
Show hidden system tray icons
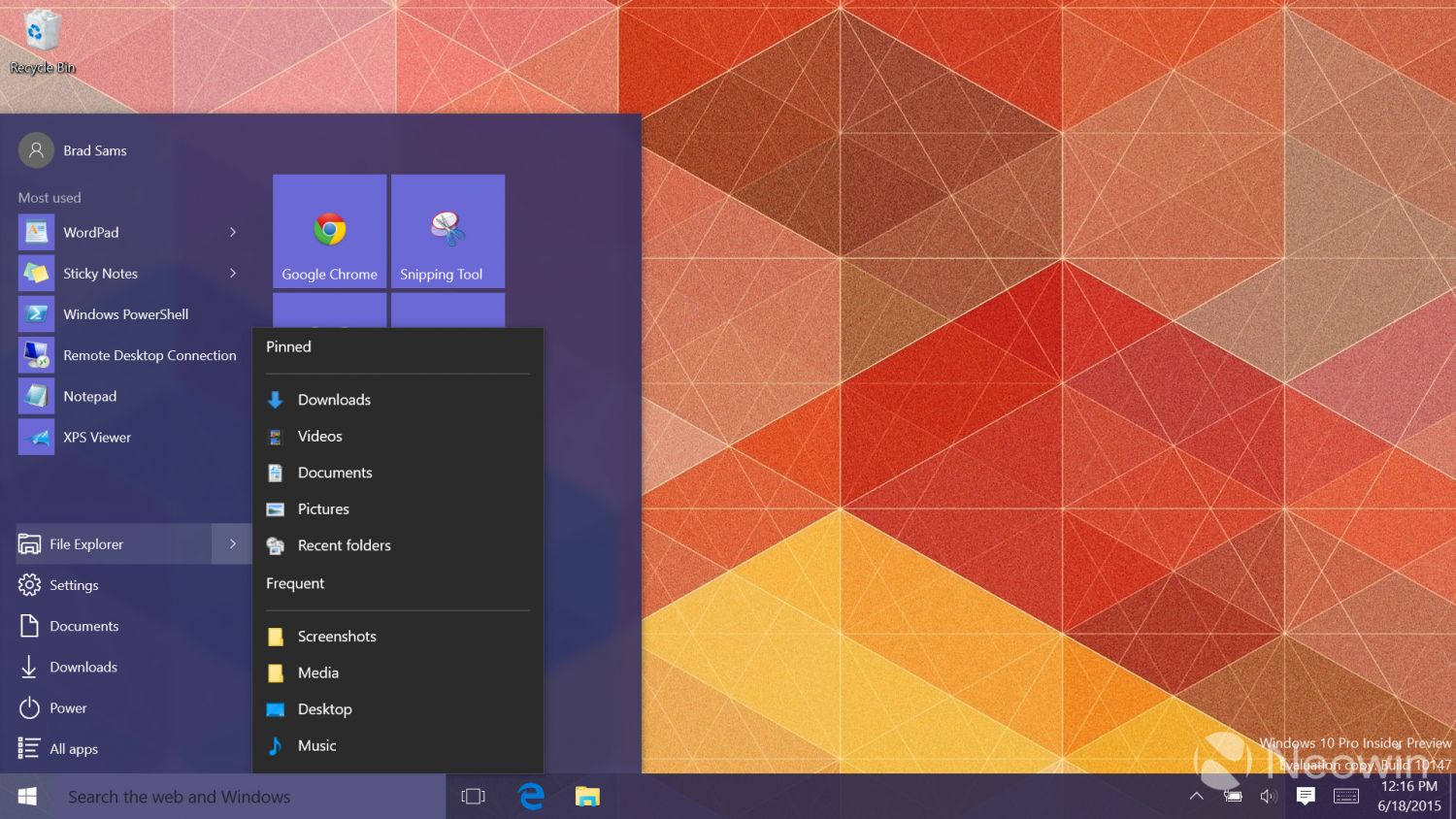point(1196,797)
